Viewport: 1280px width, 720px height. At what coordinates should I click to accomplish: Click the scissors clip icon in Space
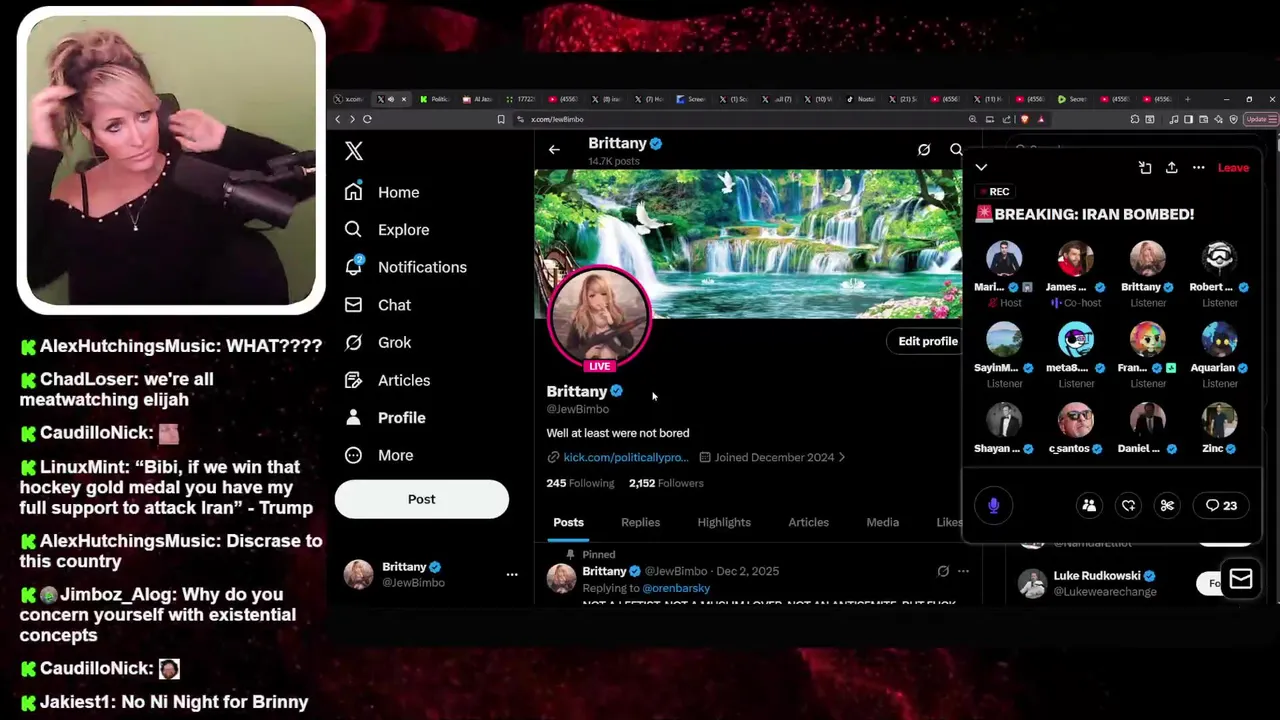1167,506
